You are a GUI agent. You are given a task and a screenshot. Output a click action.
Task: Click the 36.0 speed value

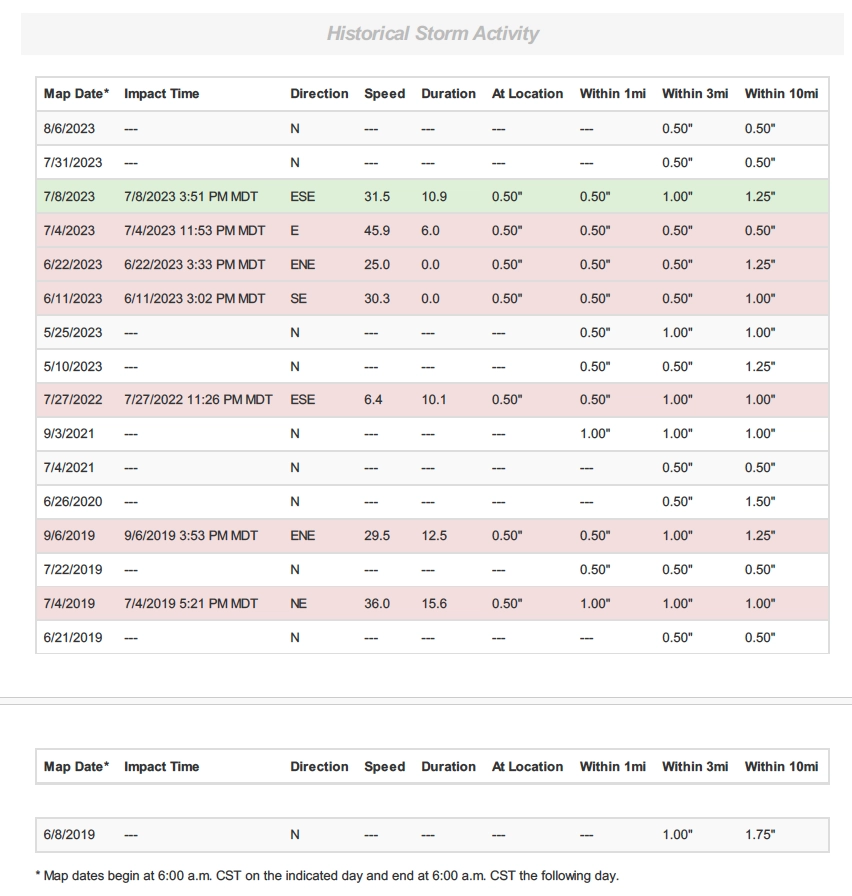pos(377,604)
